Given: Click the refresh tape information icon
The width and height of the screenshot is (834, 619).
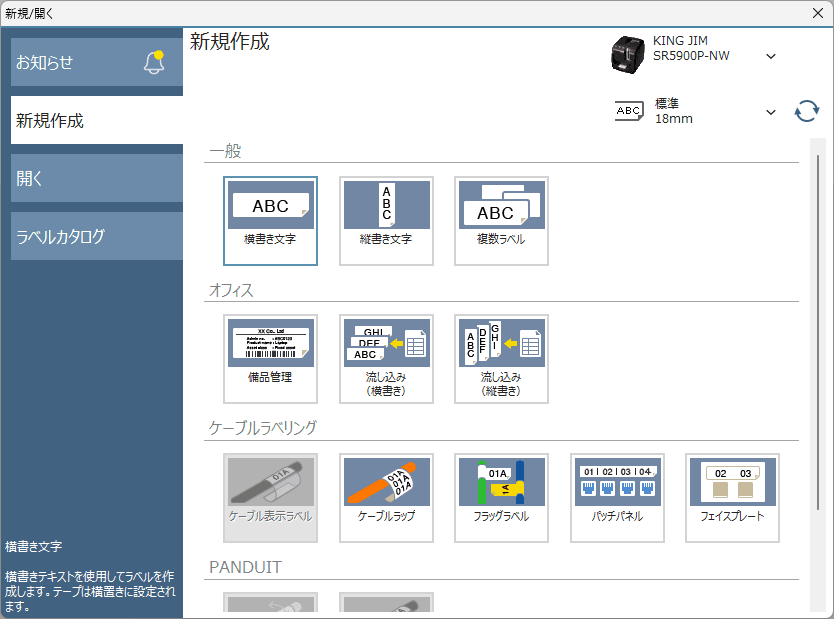Looking at the screenshot, I should [806, 111].
